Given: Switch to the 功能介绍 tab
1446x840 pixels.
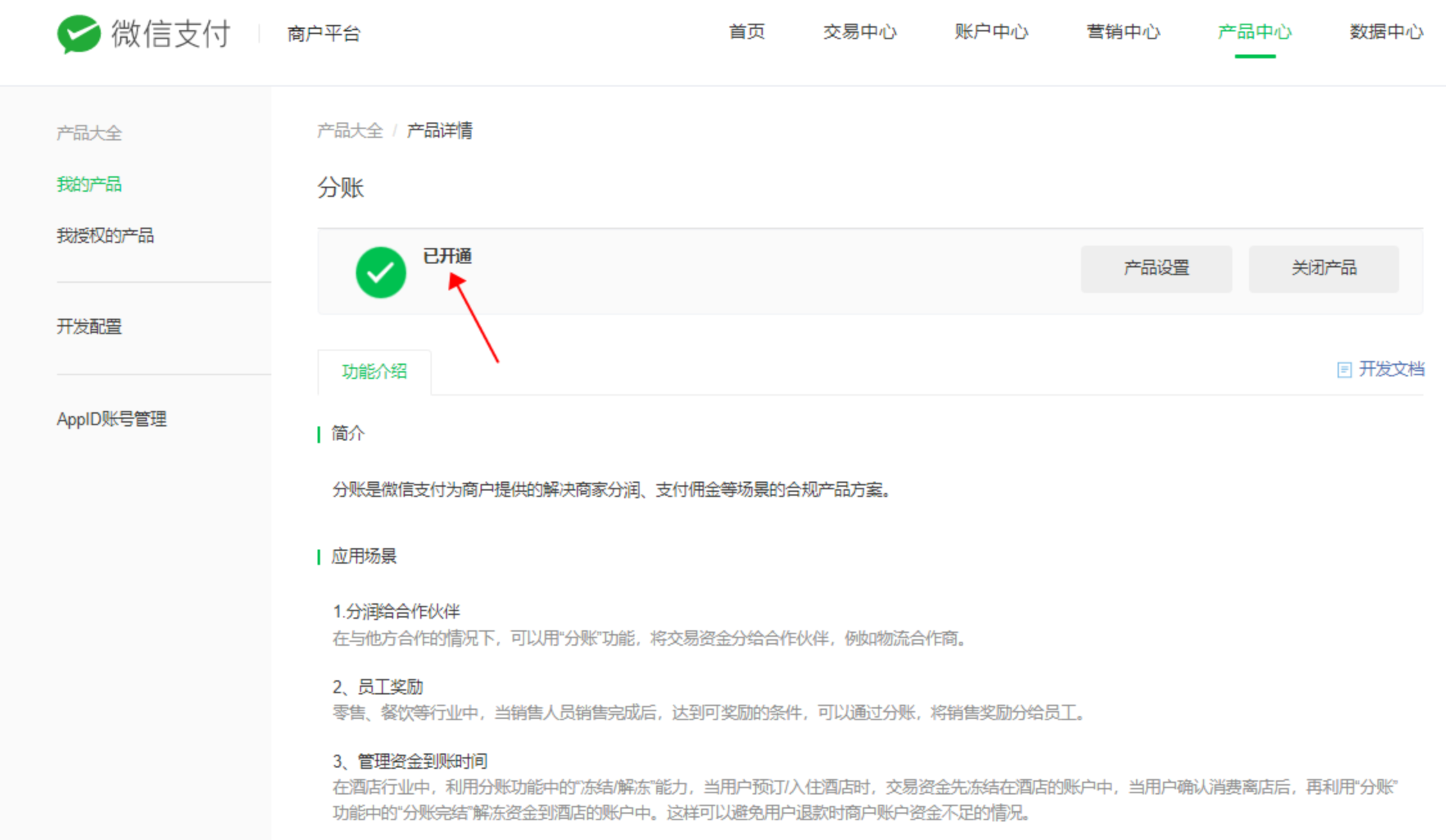Looking at the screenshot, I should tap(374, 371).
